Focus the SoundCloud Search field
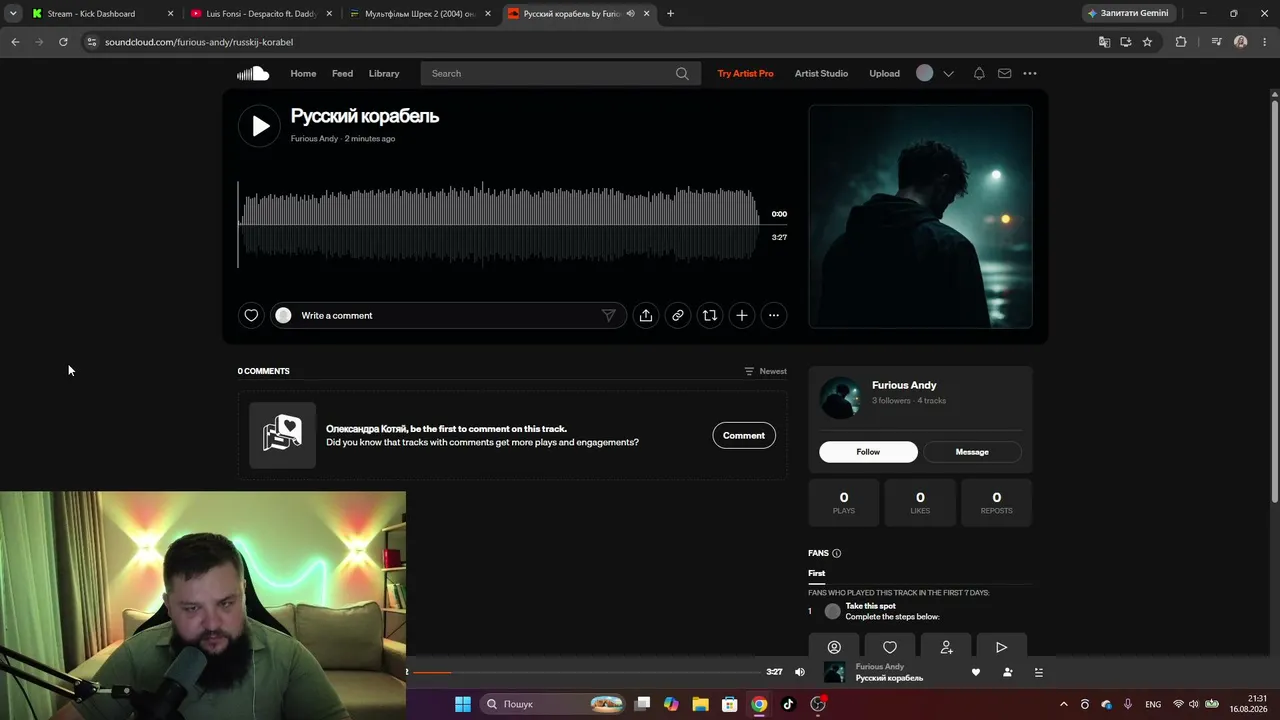This screenshot has height=720, width=1280. pyautogui.click(x=560, y=73)
